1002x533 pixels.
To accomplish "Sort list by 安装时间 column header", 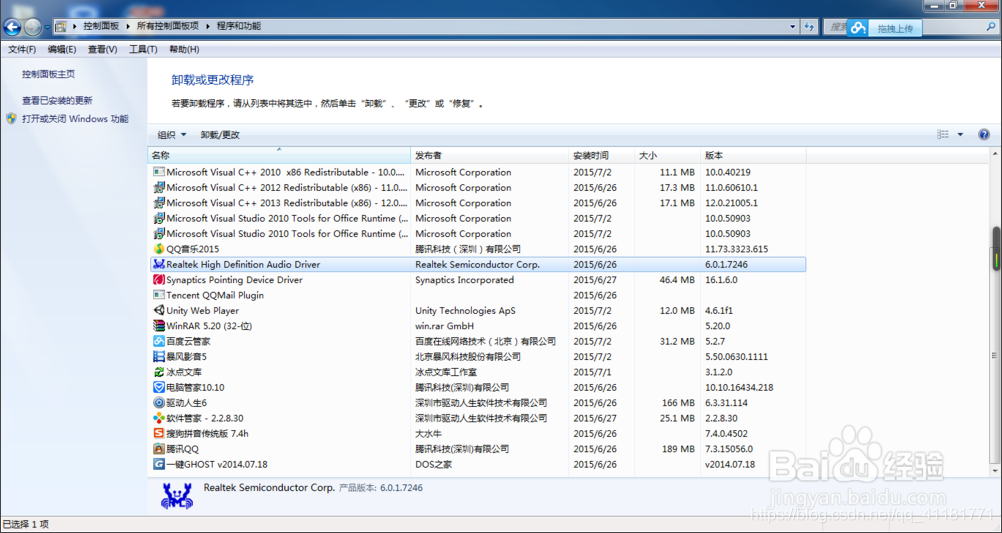I will pos(601,155).
